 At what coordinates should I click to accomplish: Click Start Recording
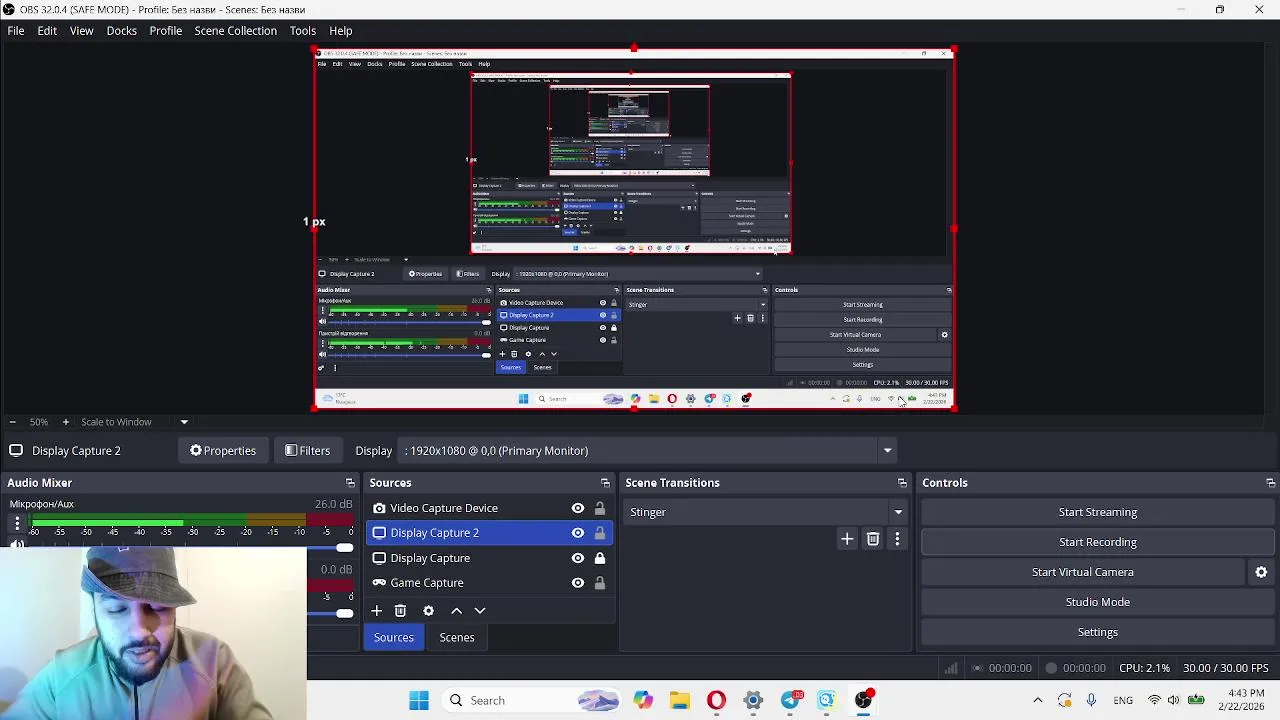coord(1098,542)
